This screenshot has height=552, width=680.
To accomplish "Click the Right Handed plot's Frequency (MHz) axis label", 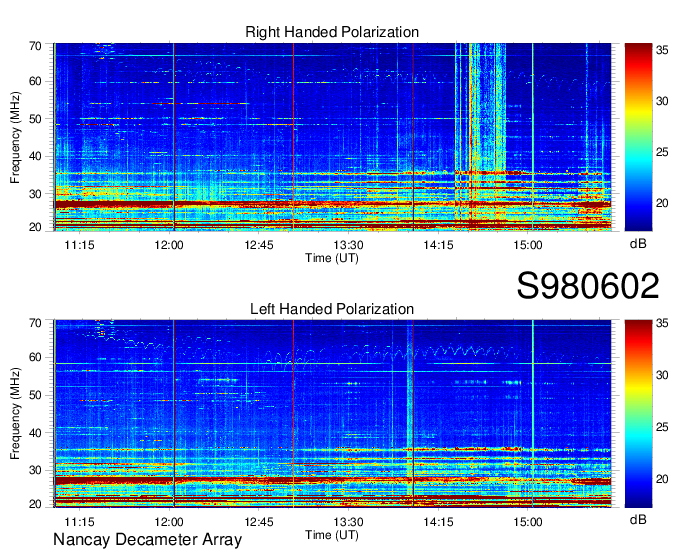I will [15, 137].
